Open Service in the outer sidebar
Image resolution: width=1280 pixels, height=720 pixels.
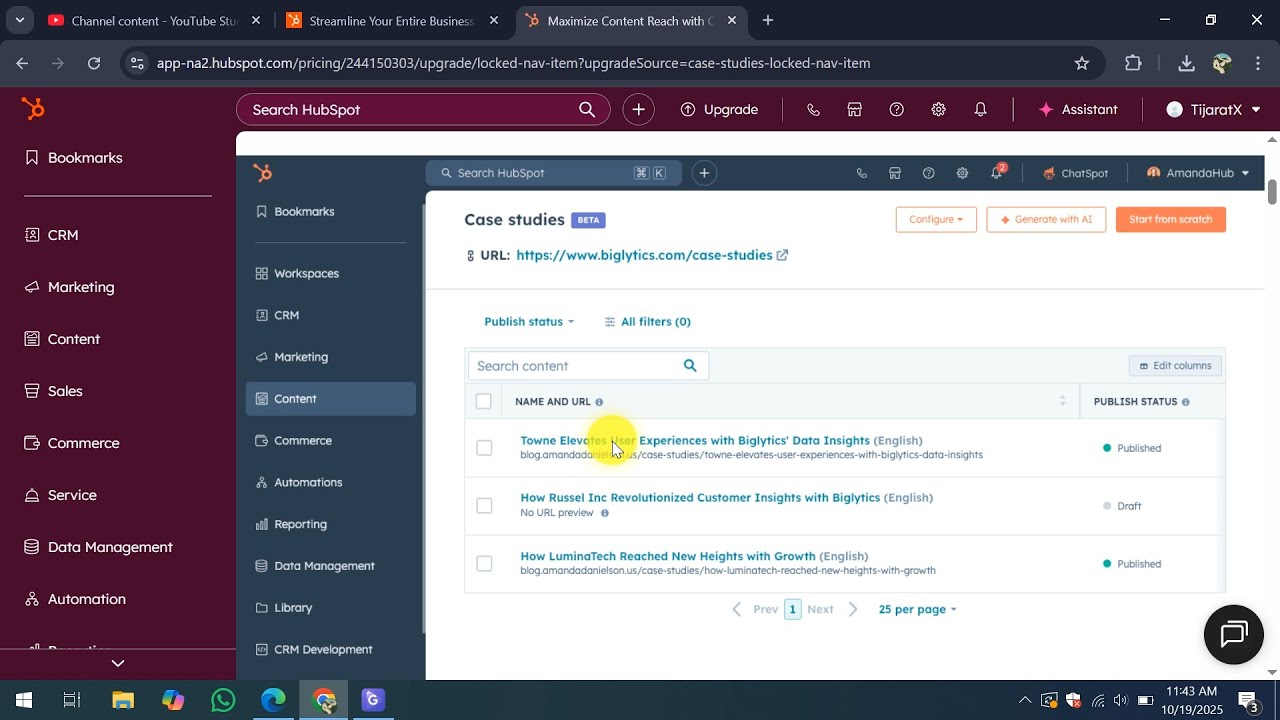[x=72, y=495]
